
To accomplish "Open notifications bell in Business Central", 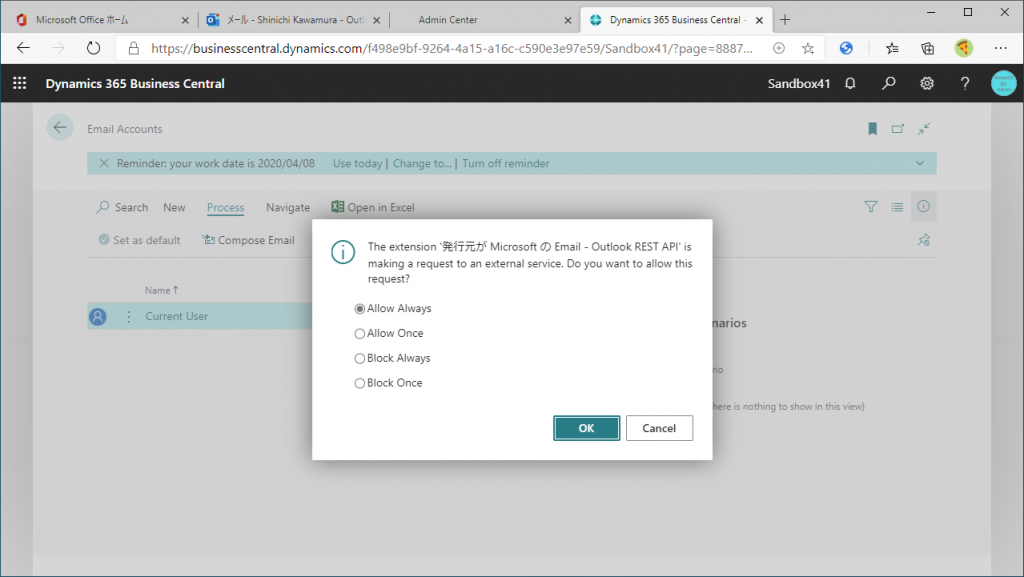I will click(x=850, y=83).
